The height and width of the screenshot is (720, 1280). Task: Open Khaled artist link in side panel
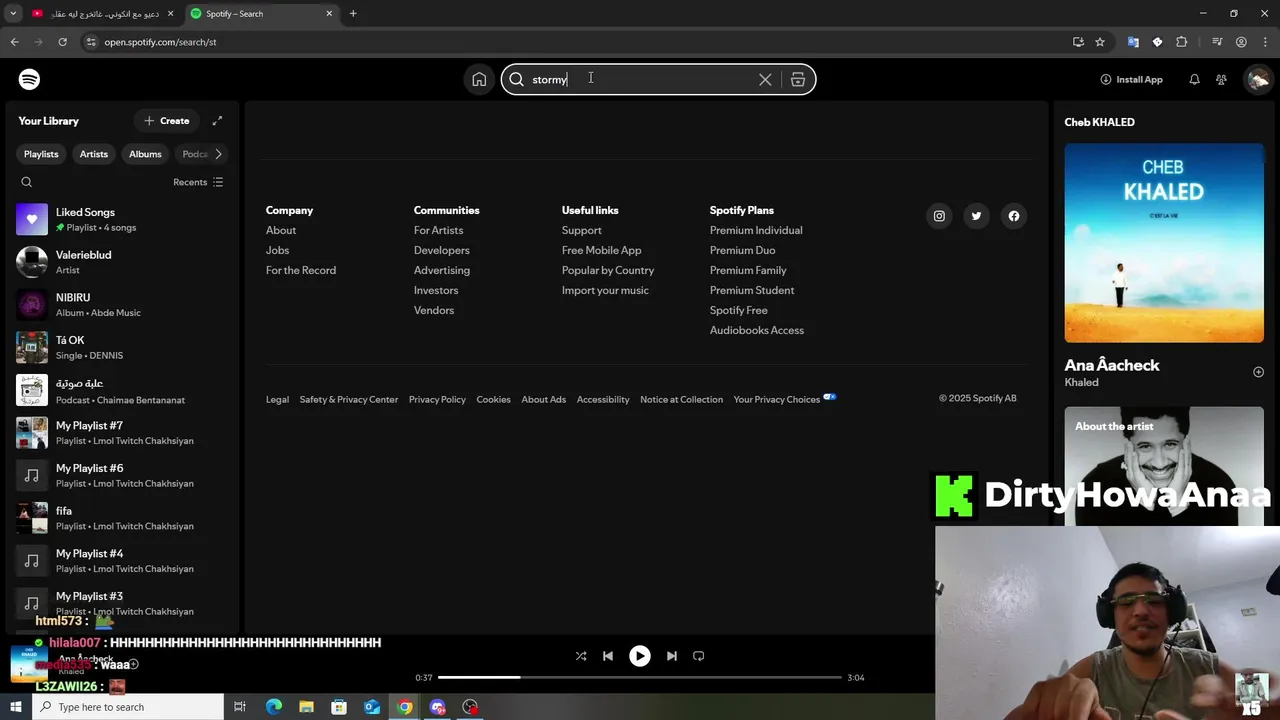pyautogui.click(x=1081, y=382)
